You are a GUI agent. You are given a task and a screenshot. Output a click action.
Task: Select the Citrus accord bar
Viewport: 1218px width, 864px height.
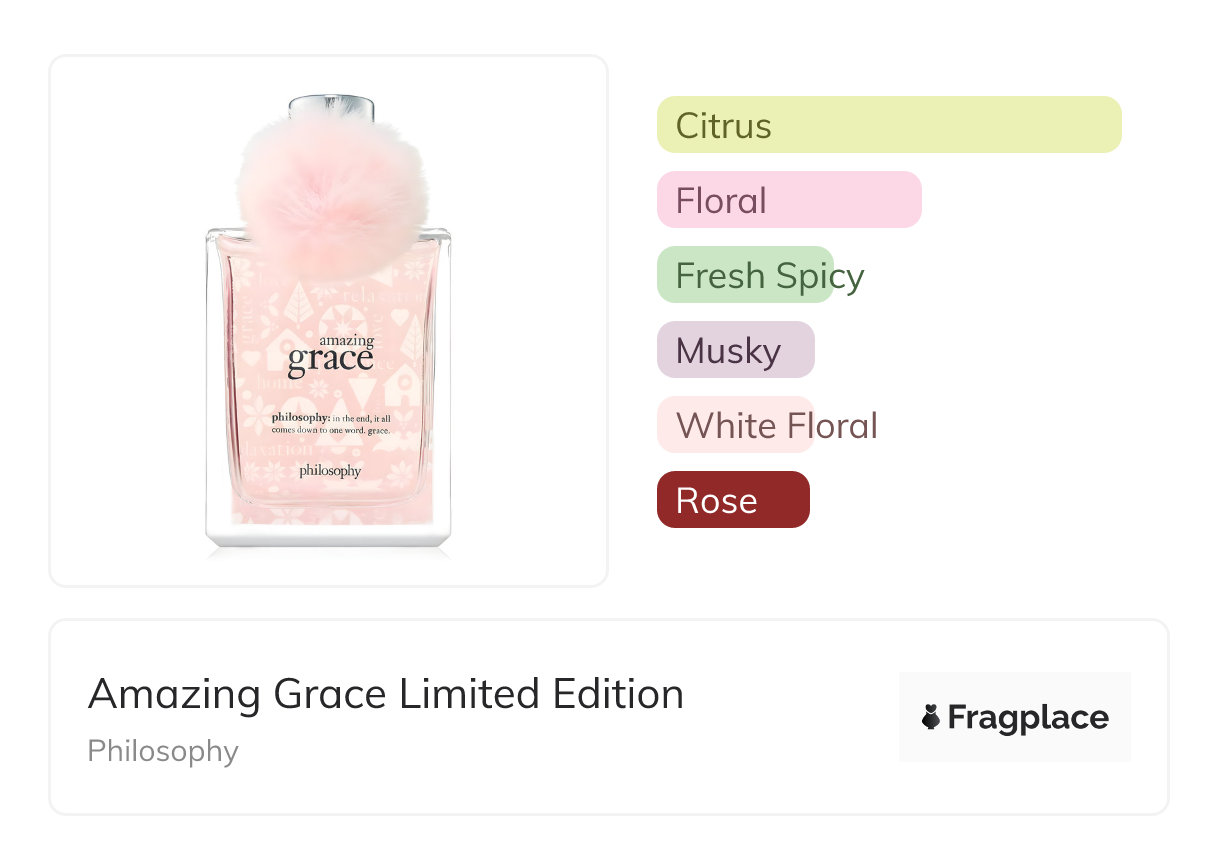(x=888, y=125)
